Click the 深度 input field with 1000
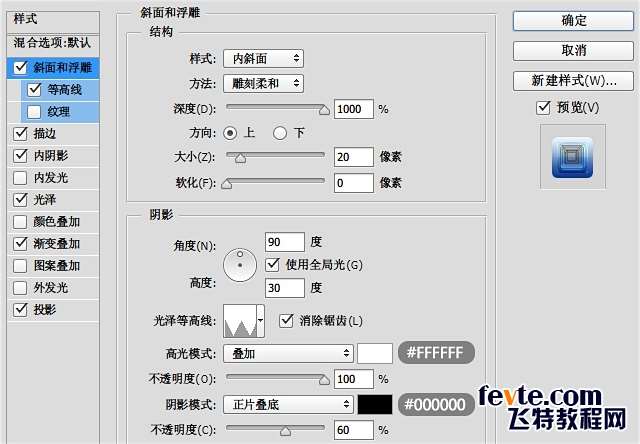The height and width of the screenshot is (444, 640). coord(353,109)
